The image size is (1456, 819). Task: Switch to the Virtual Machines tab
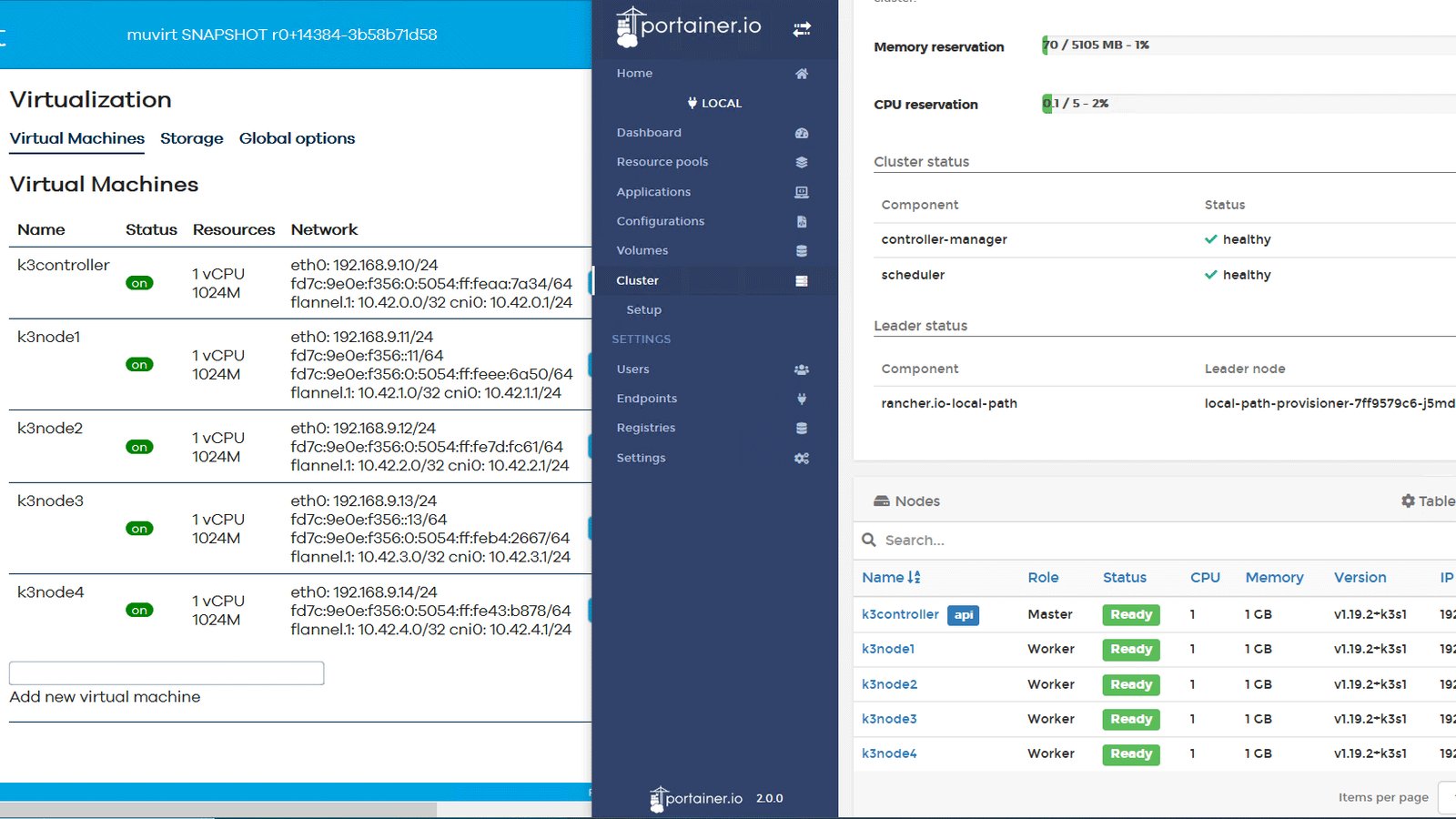77,138
